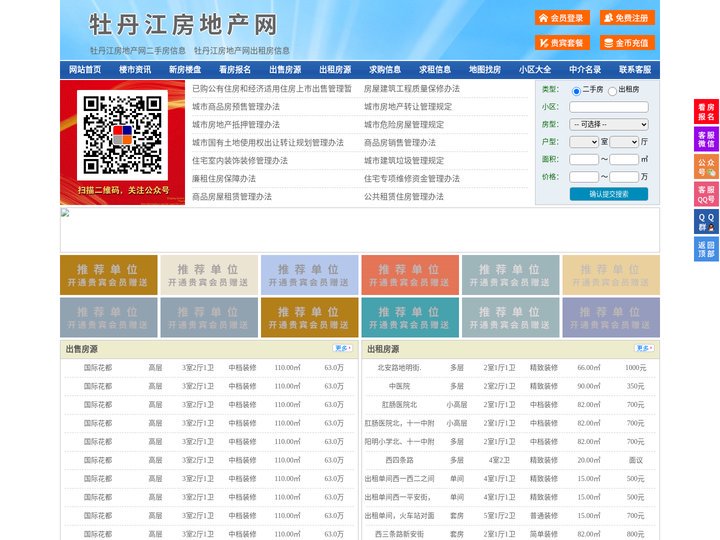Screen dimensions: 720x540
Task: Click 看房报名 floating sidebar icon
Action: click(x=706, y=112)
